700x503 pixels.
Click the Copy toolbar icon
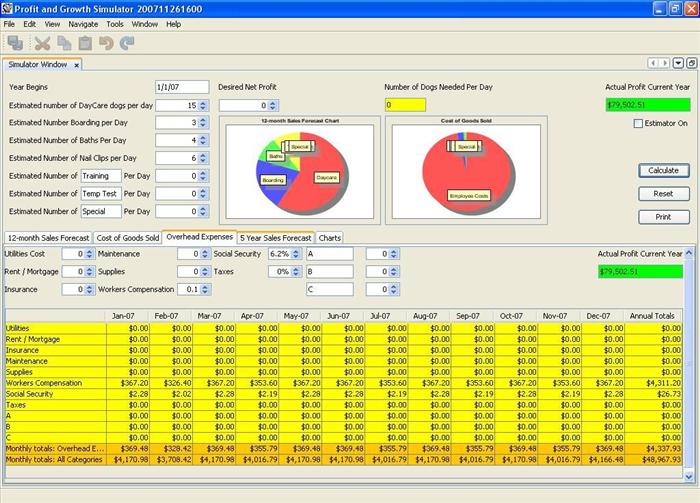pyautogui.click(x=64, y=43)
